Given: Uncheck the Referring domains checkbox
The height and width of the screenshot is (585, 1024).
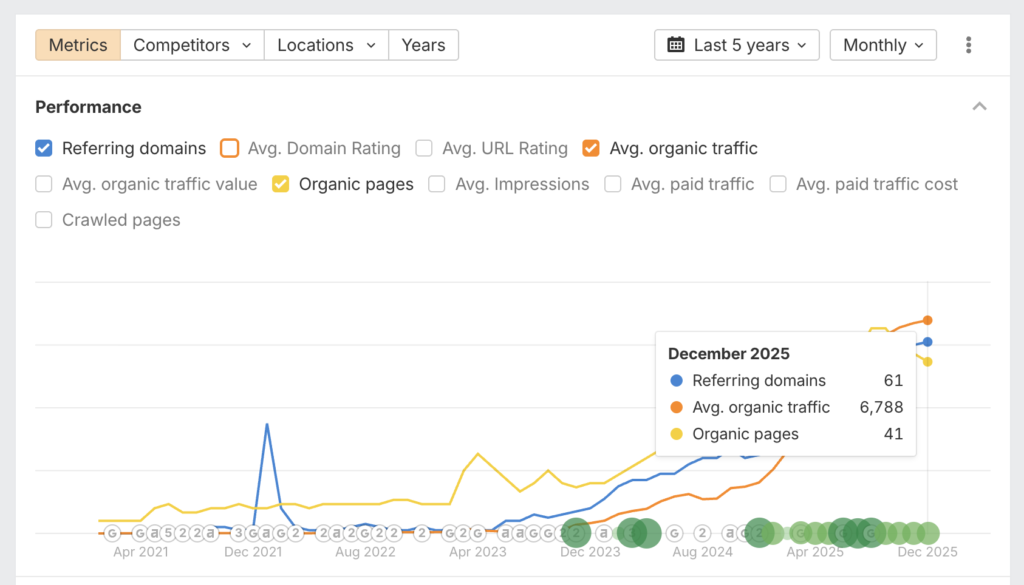Looking at the screenshot, I should pyautogui.click(x=44, y=148).
